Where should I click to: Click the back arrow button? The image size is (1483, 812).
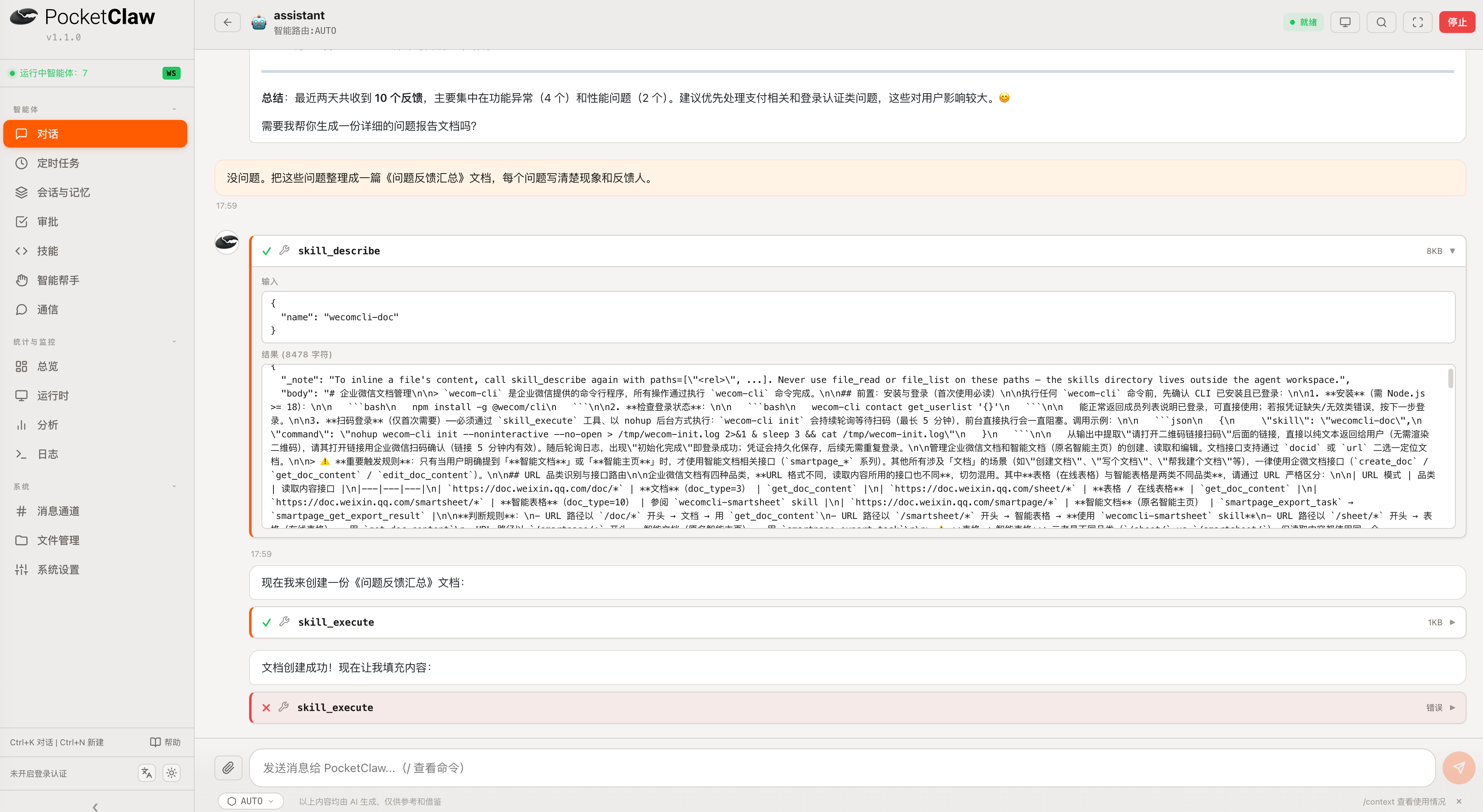[x=227, y=22]
